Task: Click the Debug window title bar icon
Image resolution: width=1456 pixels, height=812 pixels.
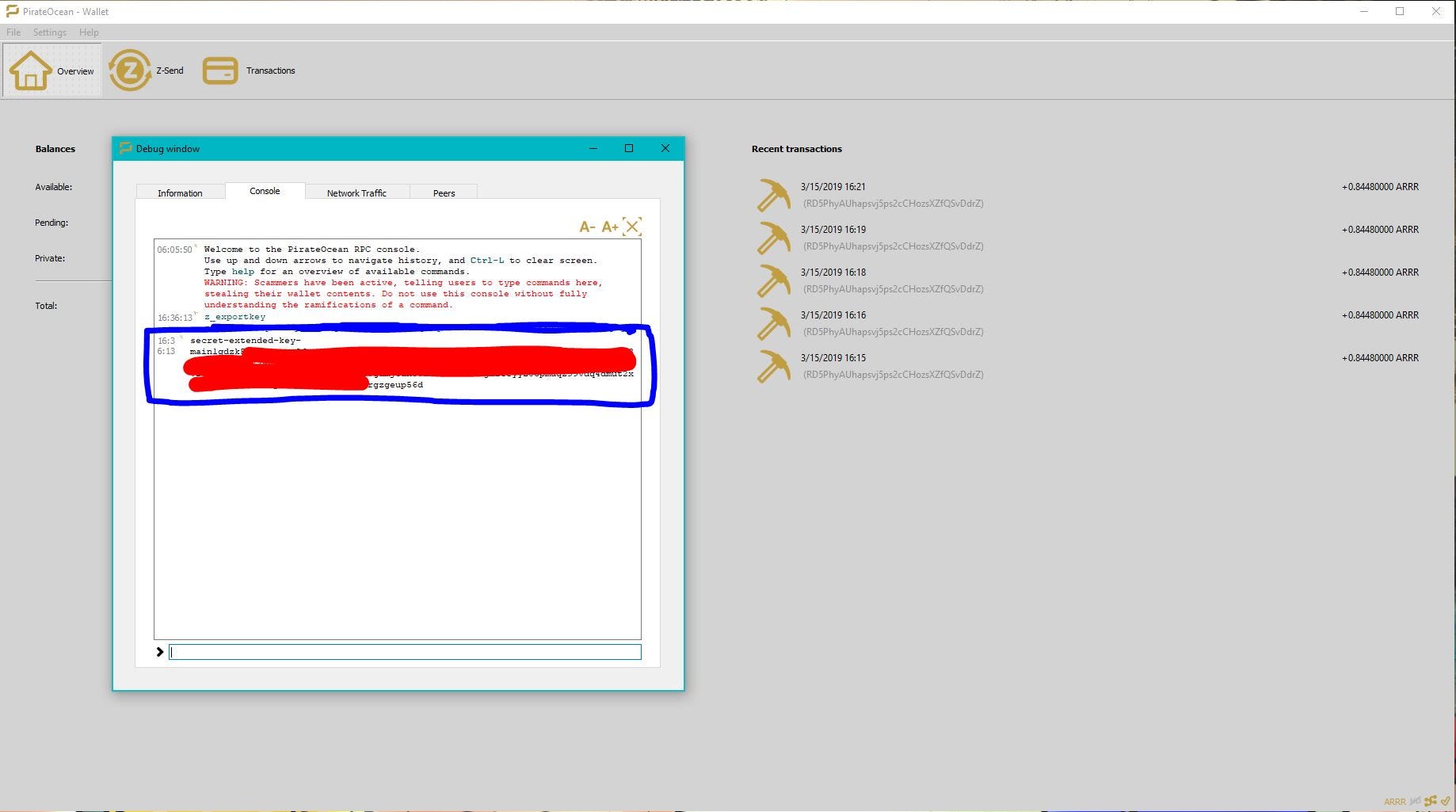Action: click(x=125, y=148)
